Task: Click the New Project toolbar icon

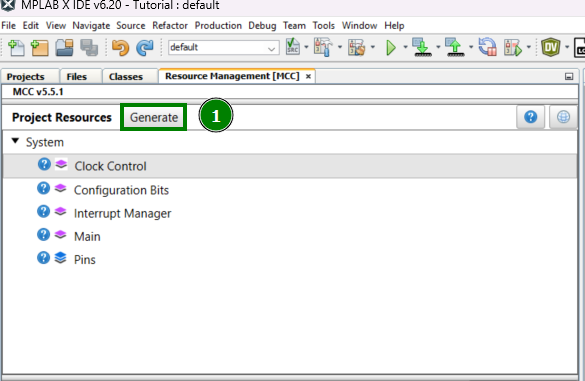Action: point(40,48)
